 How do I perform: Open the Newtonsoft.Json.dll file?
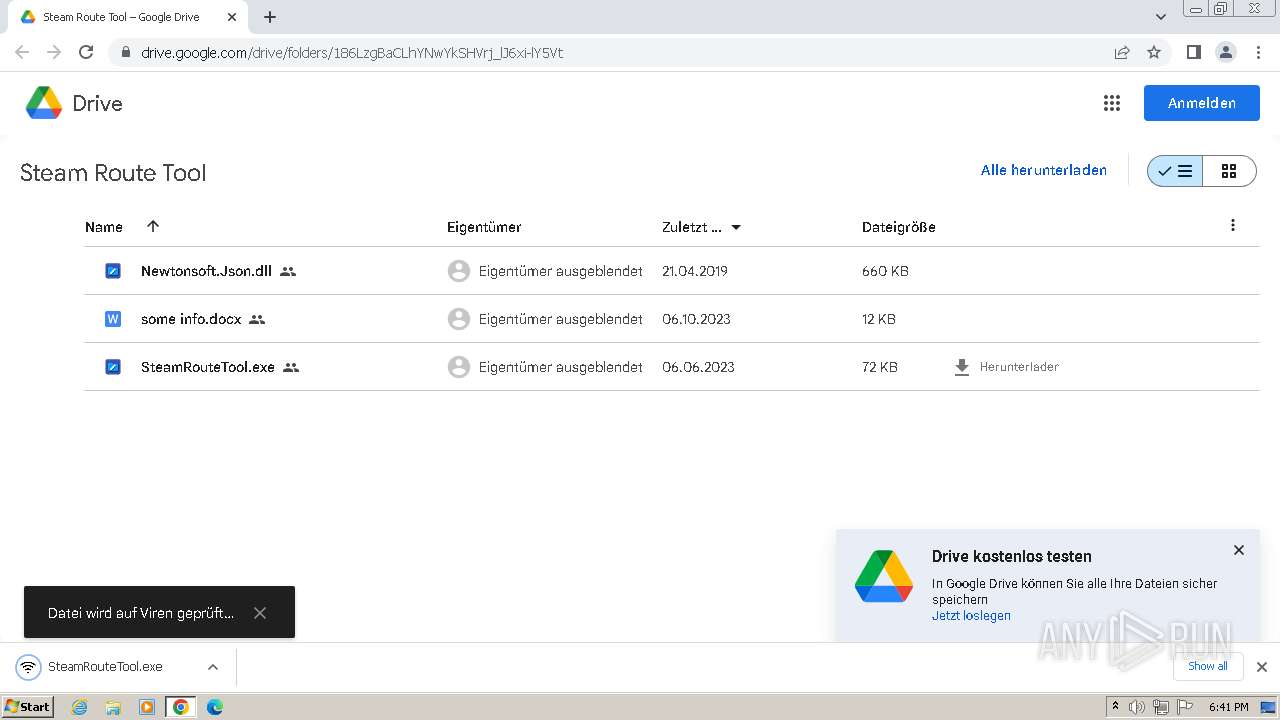[206, 271]
